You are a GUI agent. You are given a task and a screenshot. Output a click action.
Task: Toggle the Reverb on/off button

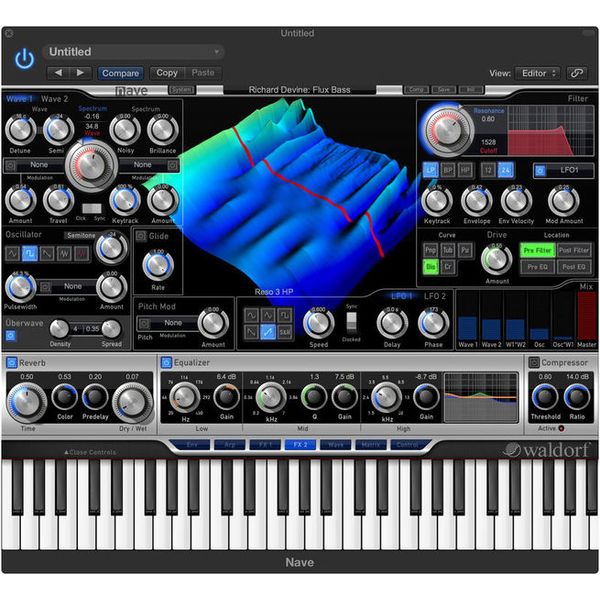point(11,361)
